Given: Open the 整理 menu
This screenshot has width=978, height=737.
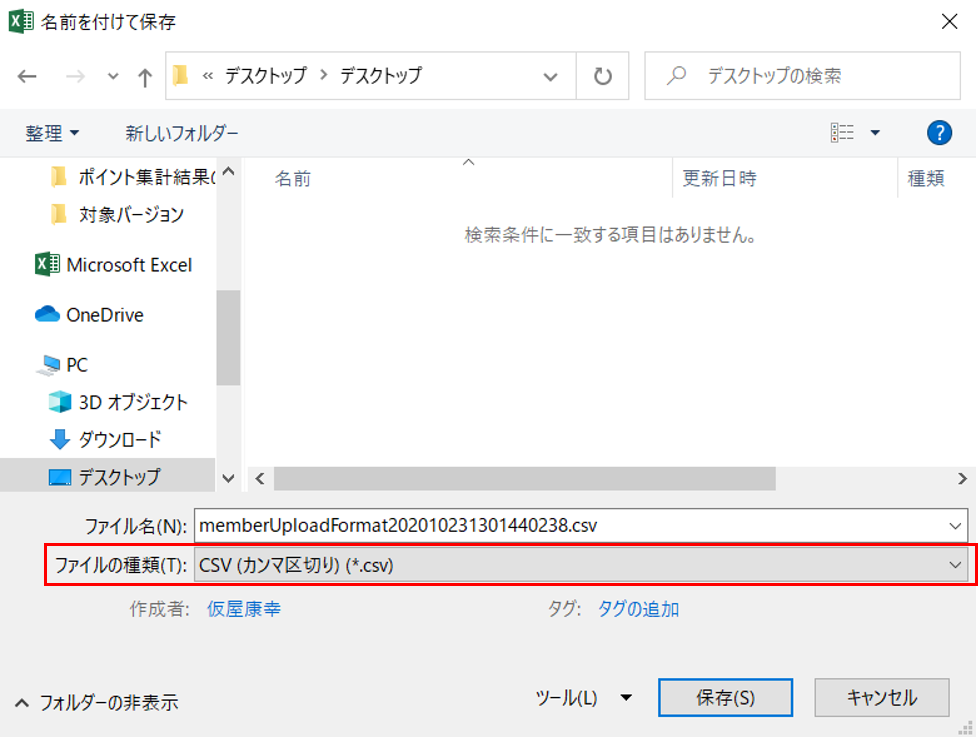Looking at the screenshot, I should [x=52, y=133].
